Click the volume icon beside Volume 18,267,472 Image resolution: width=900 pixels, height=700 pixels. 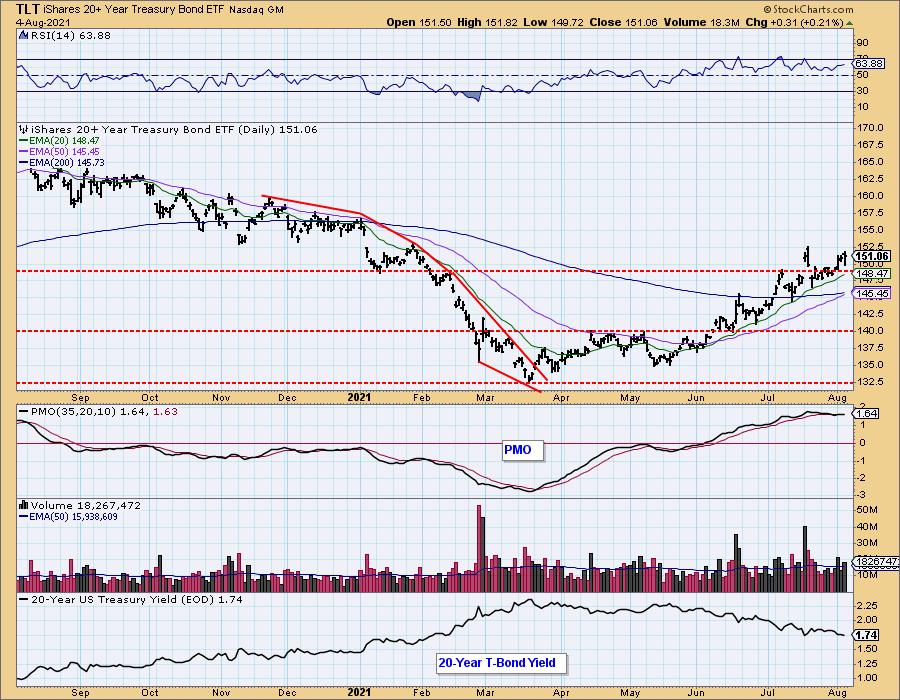[x=24, y=505]
